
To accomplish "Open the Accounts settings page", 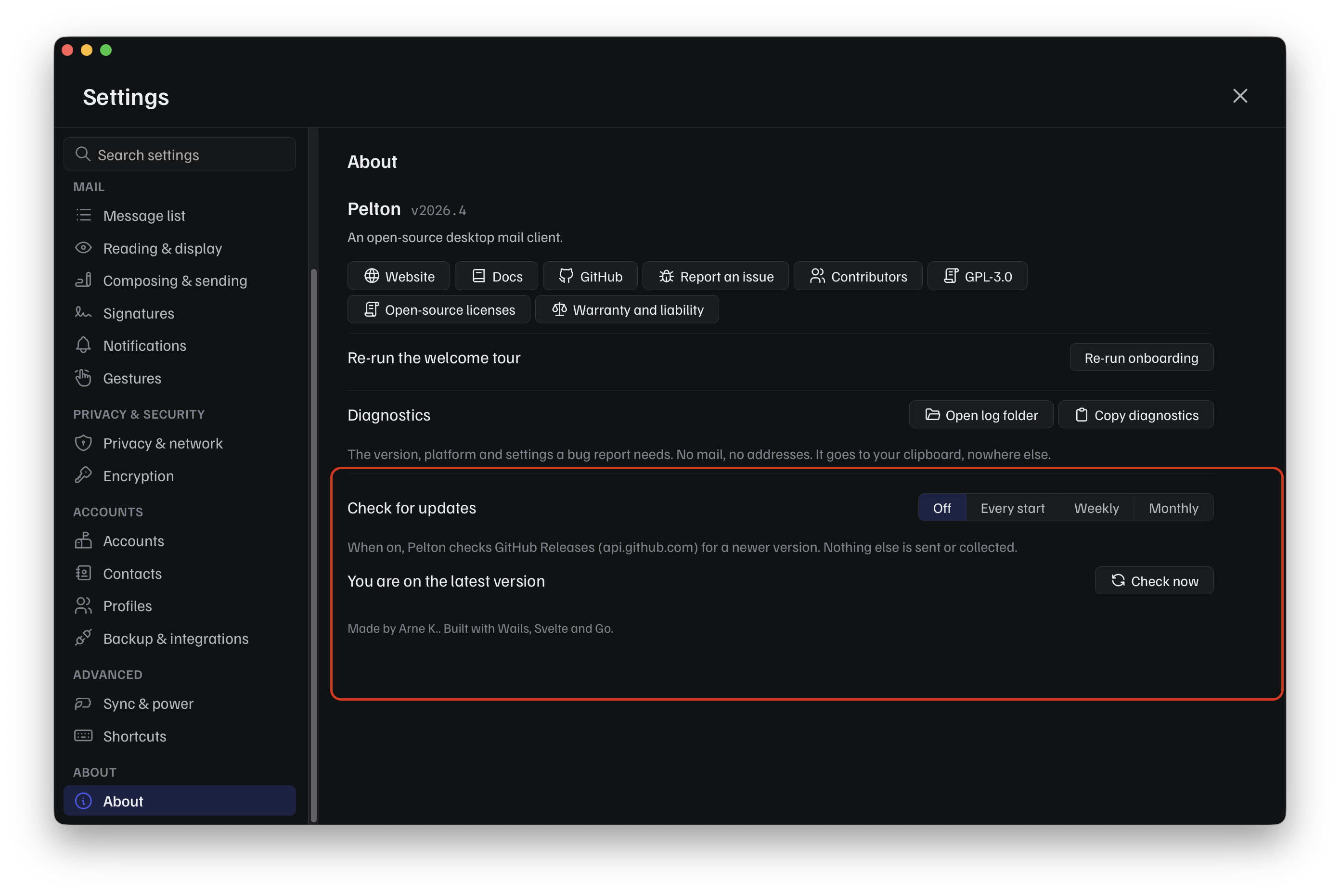I will click(180, 540).
